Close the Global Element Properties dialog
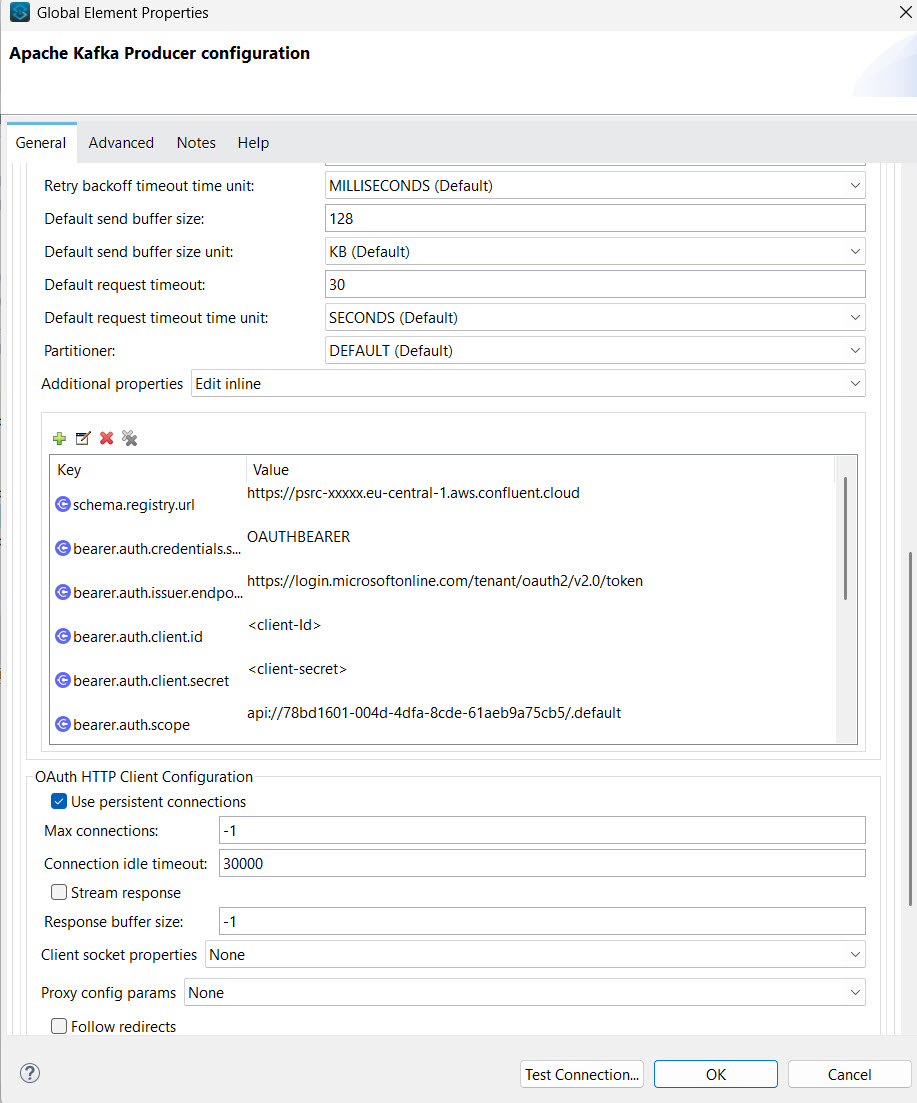The height and width of the screenshot is (1103, 917). pos(906,12)
